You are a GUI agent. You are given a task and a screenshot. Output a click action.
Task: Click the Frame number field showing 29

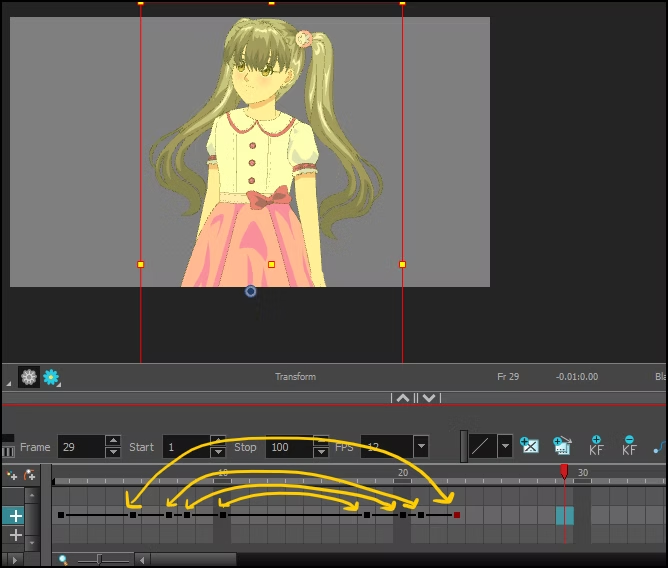pos(81,447)
